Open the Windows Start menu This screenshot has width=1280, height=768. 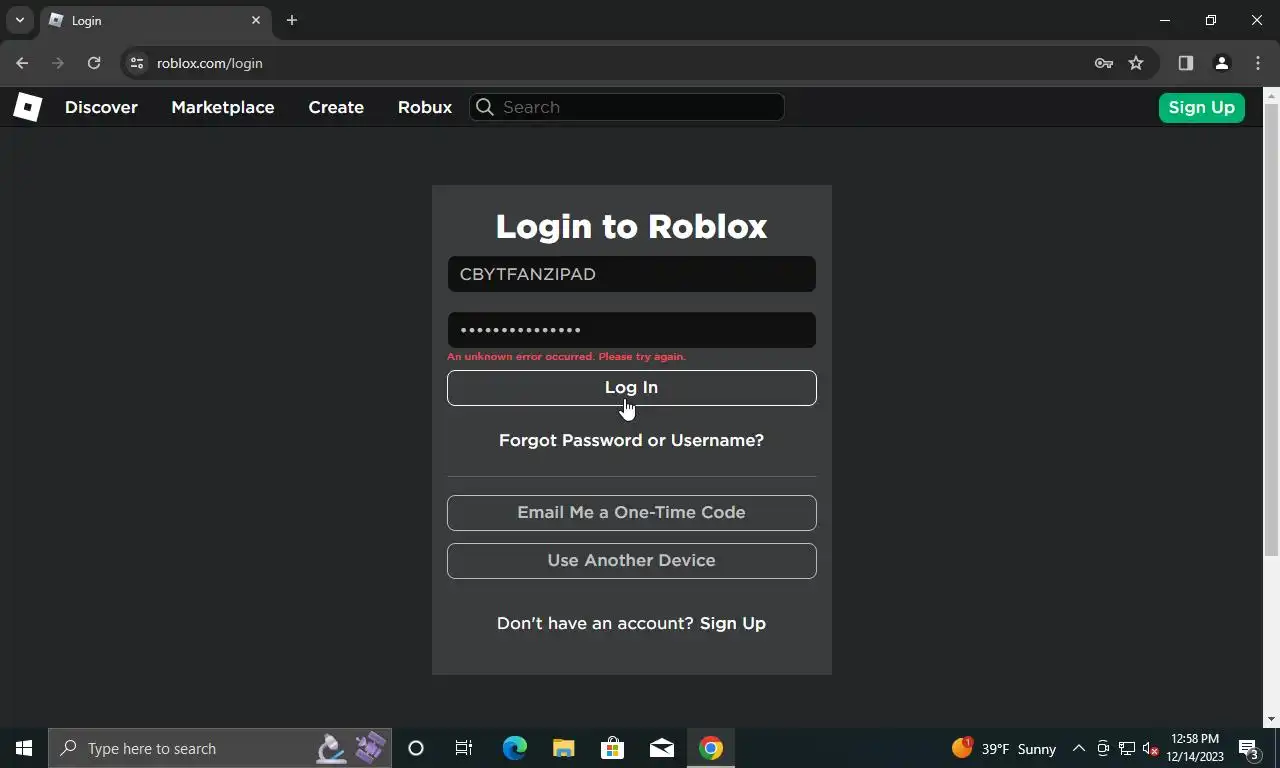click(24, 748)
